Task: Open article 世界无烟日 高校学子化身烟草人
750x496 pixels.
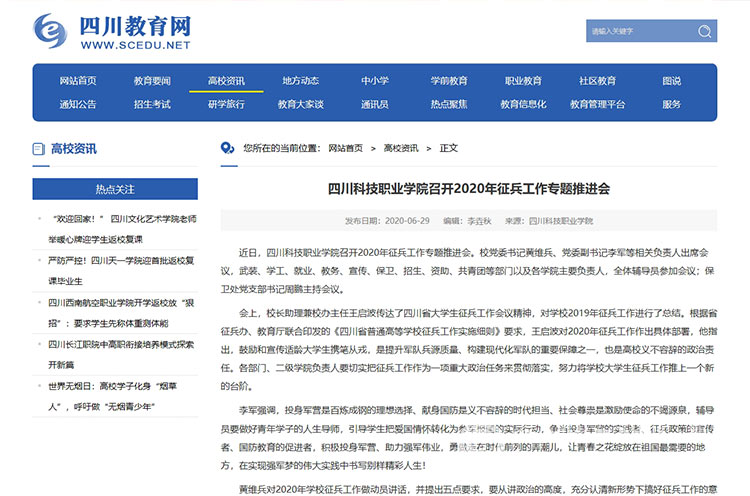Action: coord(112,396)
